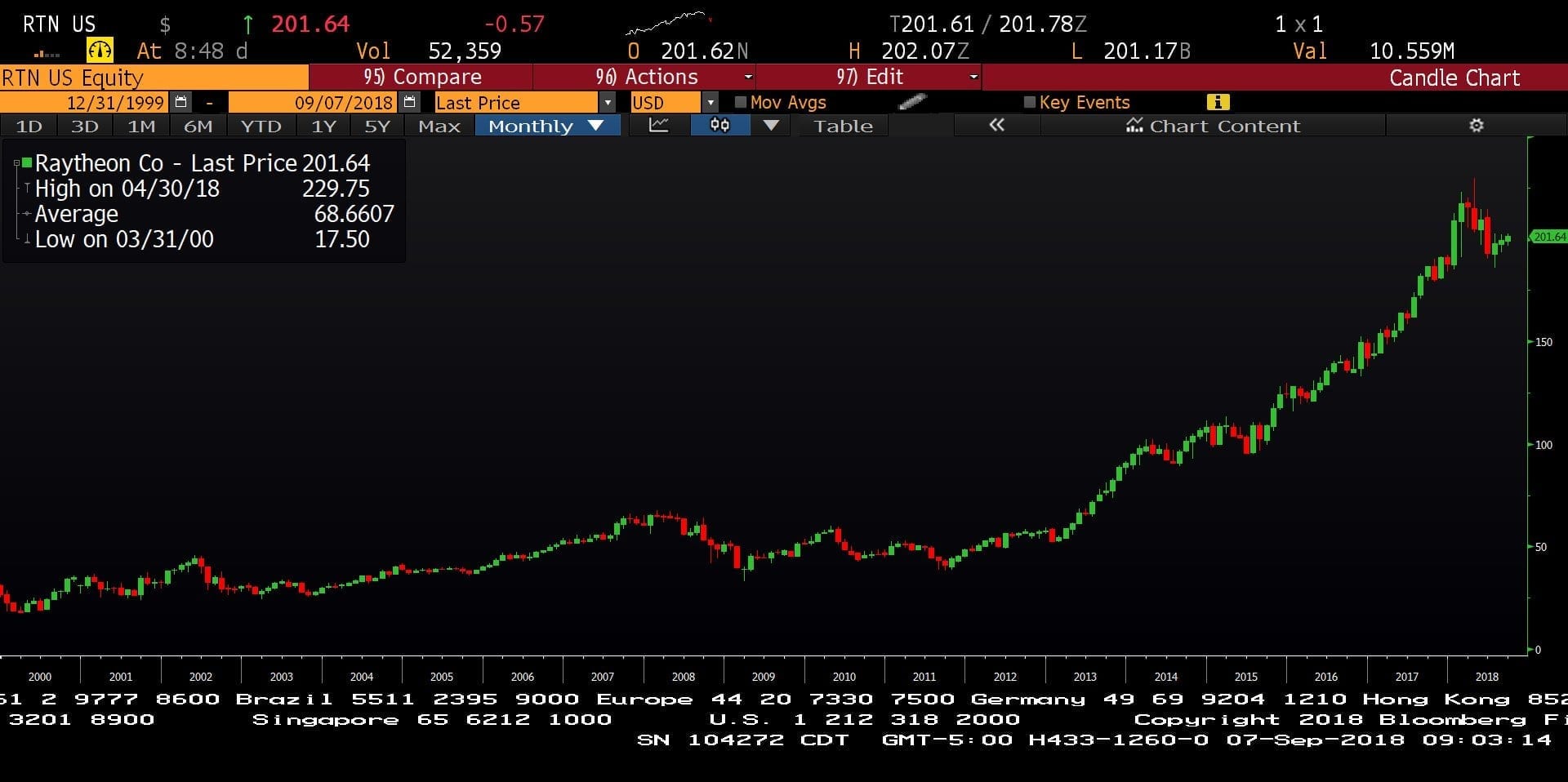Click the pencil annotation tool
The image size is (1568, 782).
click(911, 102)
